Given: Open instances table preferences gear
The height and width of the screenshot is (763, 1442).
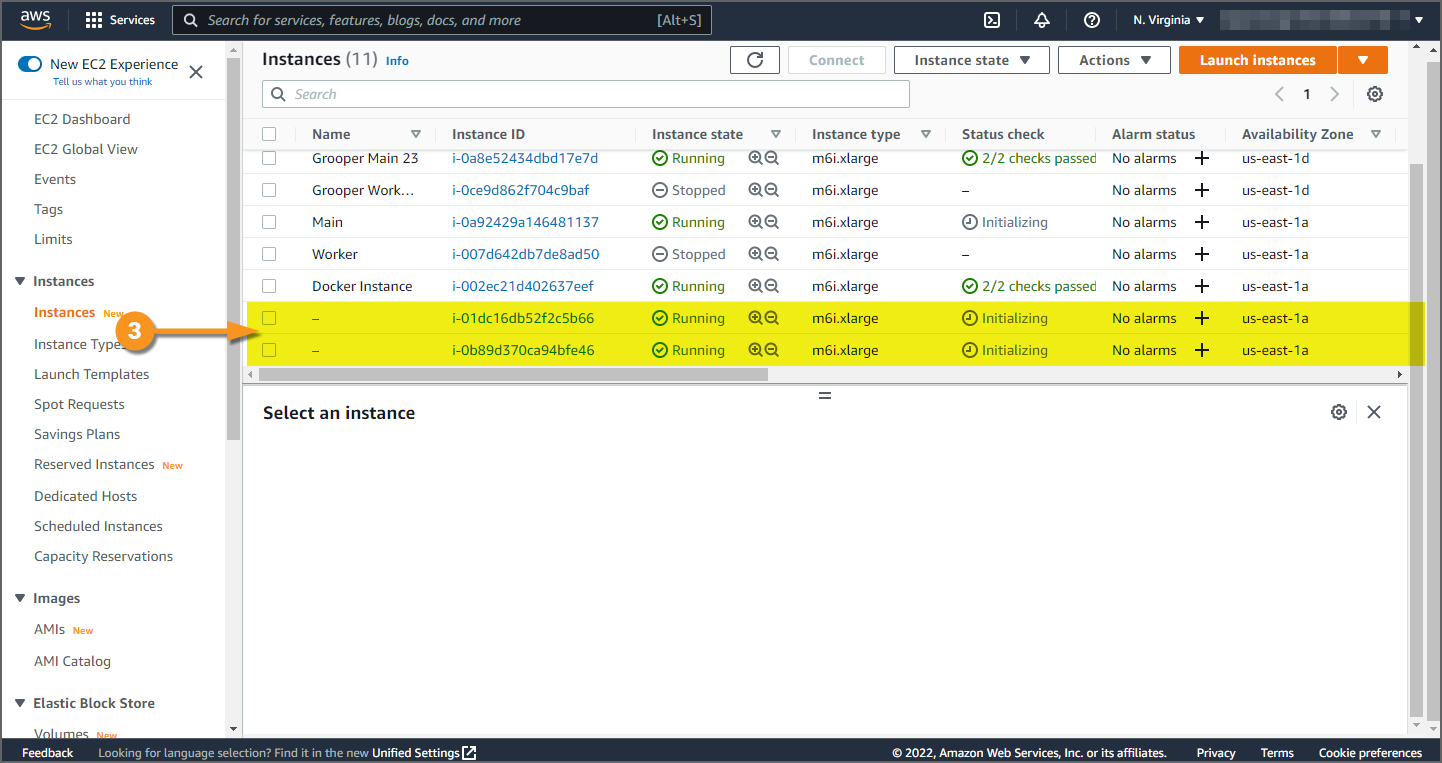Looking at the screenshot, I should [x=1375, y=94].
